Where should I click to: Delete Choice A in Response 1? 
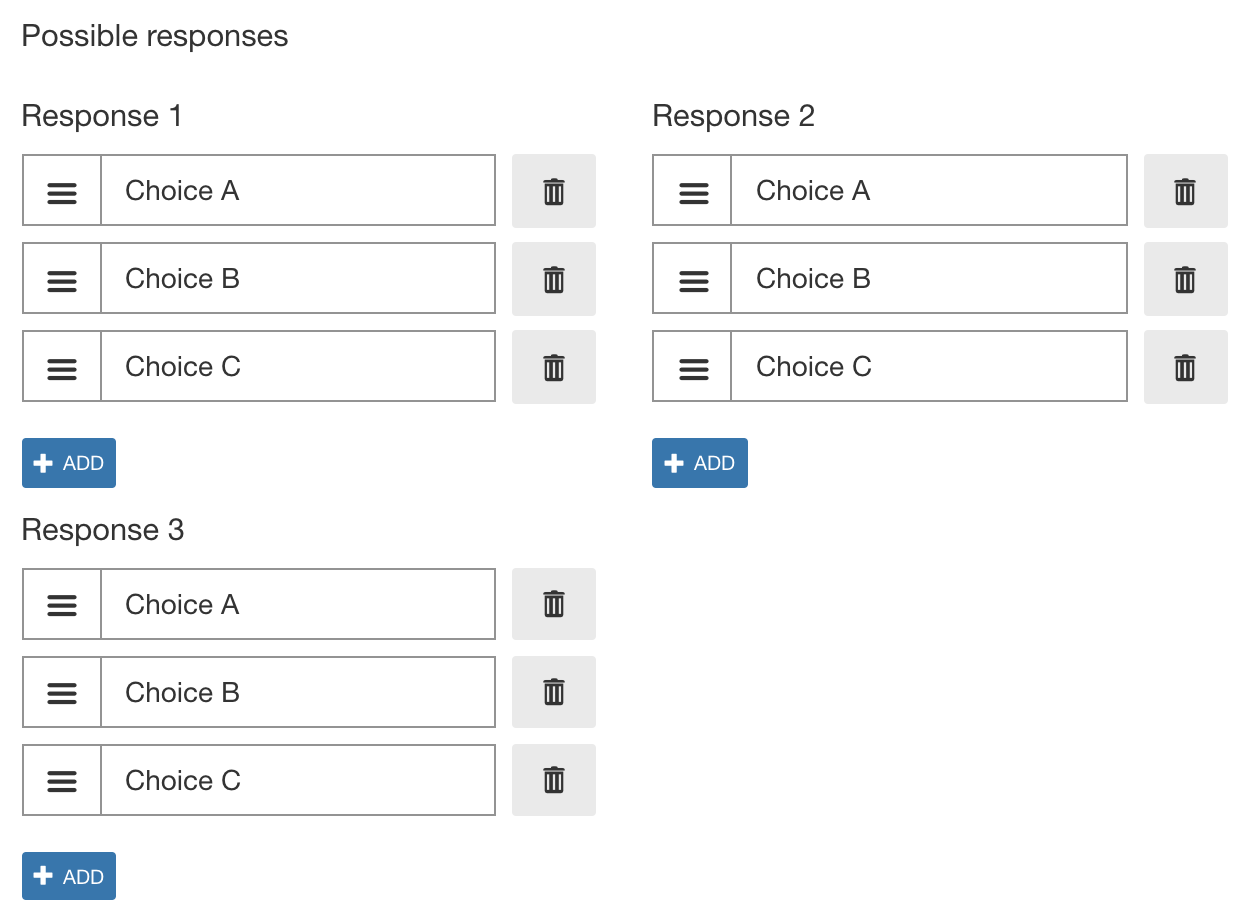coord(553,190)
